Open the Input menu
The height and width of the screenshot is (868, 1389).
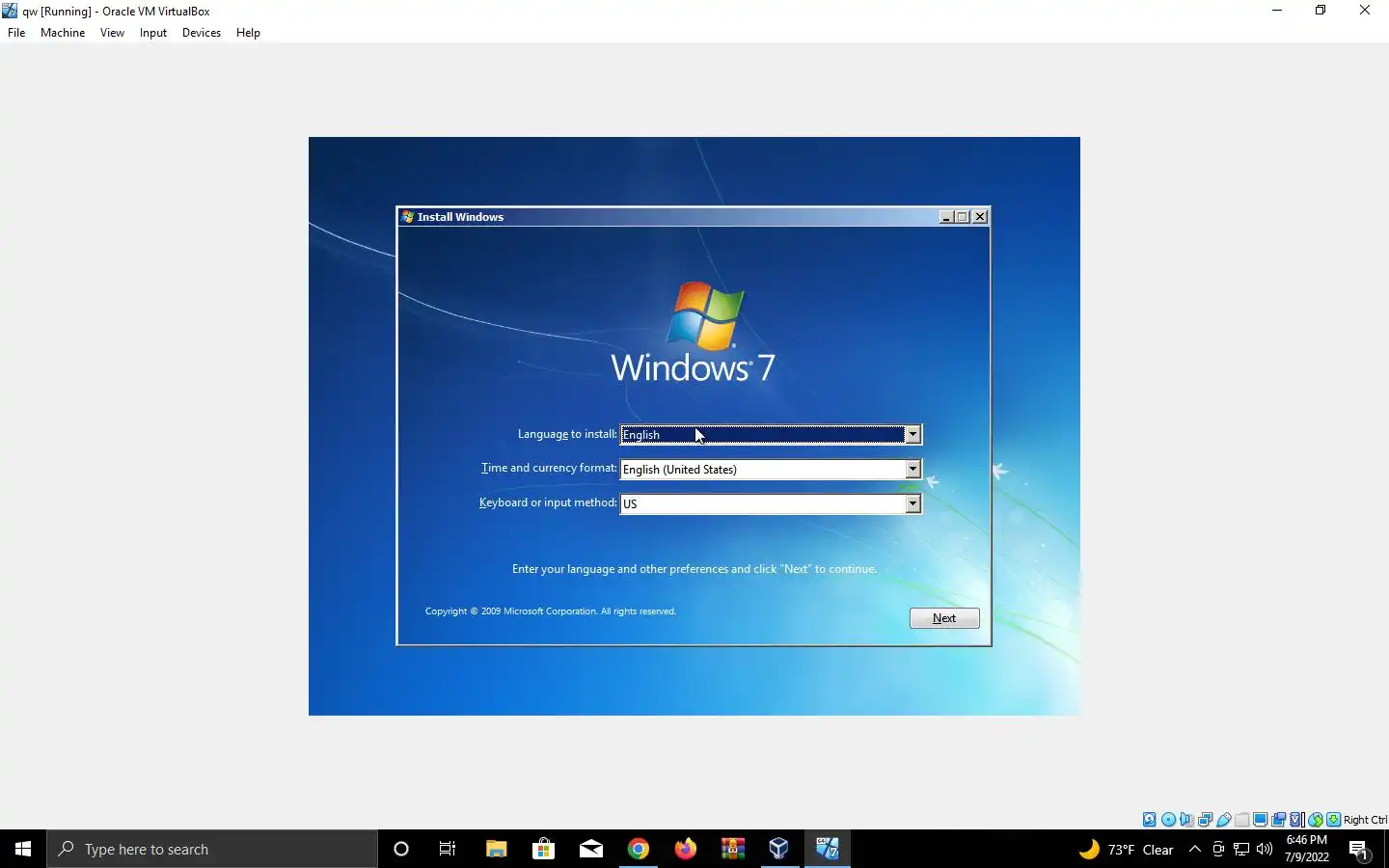pos(153,33)
